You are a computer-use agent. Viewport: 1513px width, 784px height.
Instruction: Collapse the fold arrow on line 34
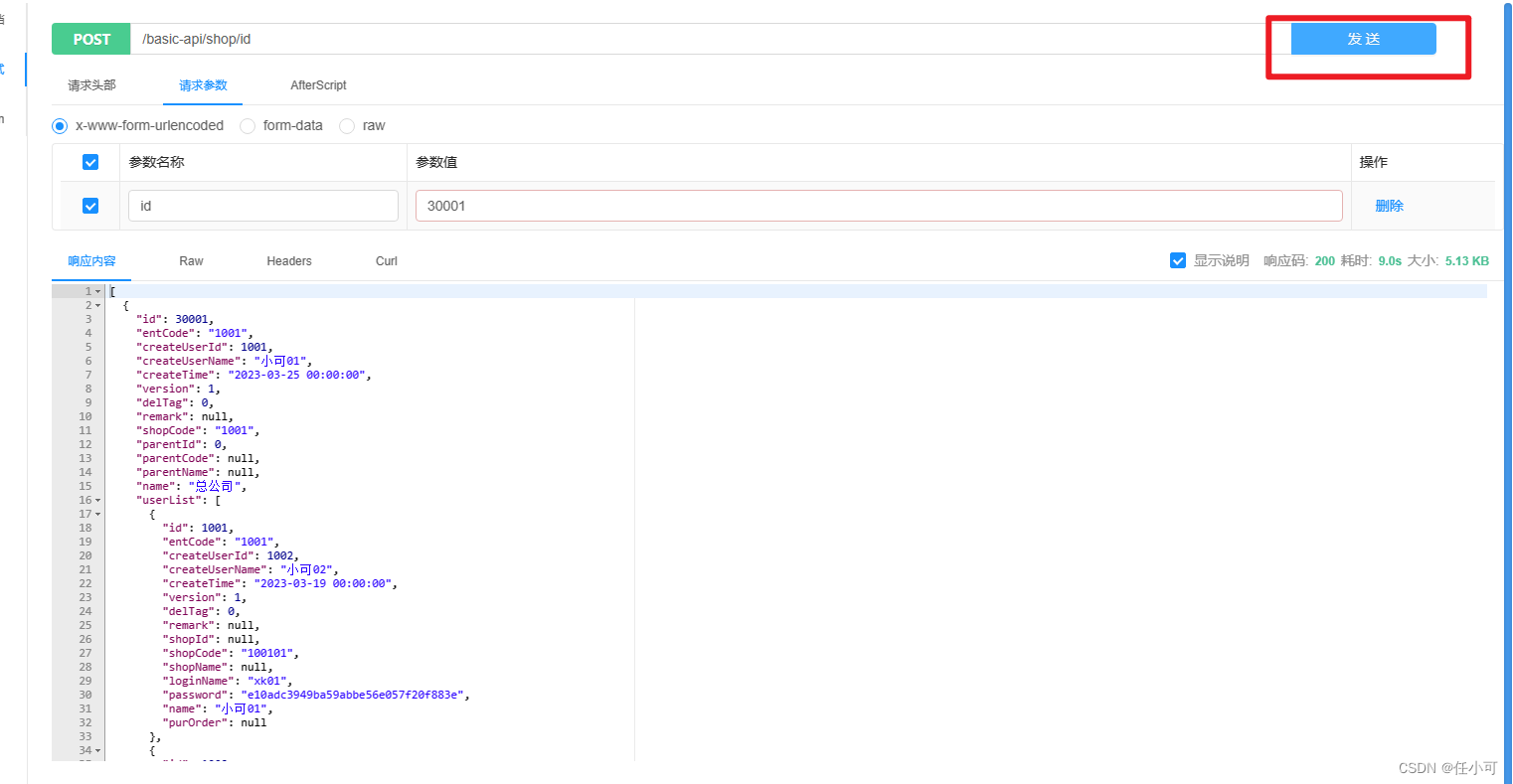click(x=97, y=751)
